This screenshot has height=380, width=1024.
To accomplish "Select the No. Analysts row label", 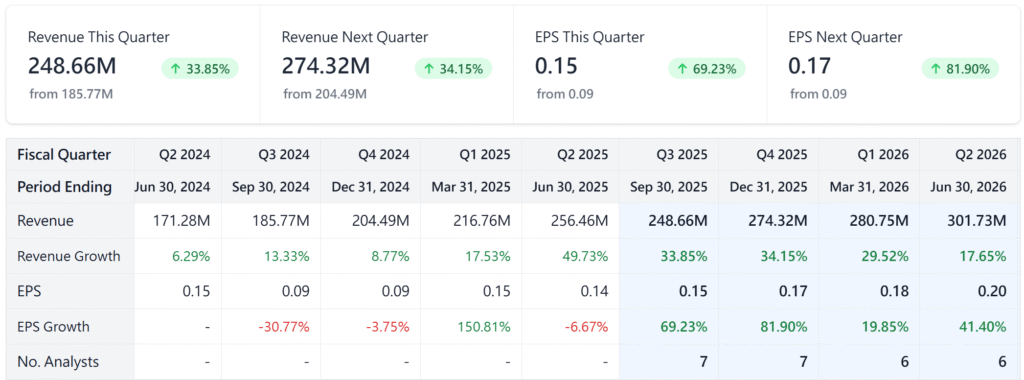I will pyautogui.click(x=59, y=361).
